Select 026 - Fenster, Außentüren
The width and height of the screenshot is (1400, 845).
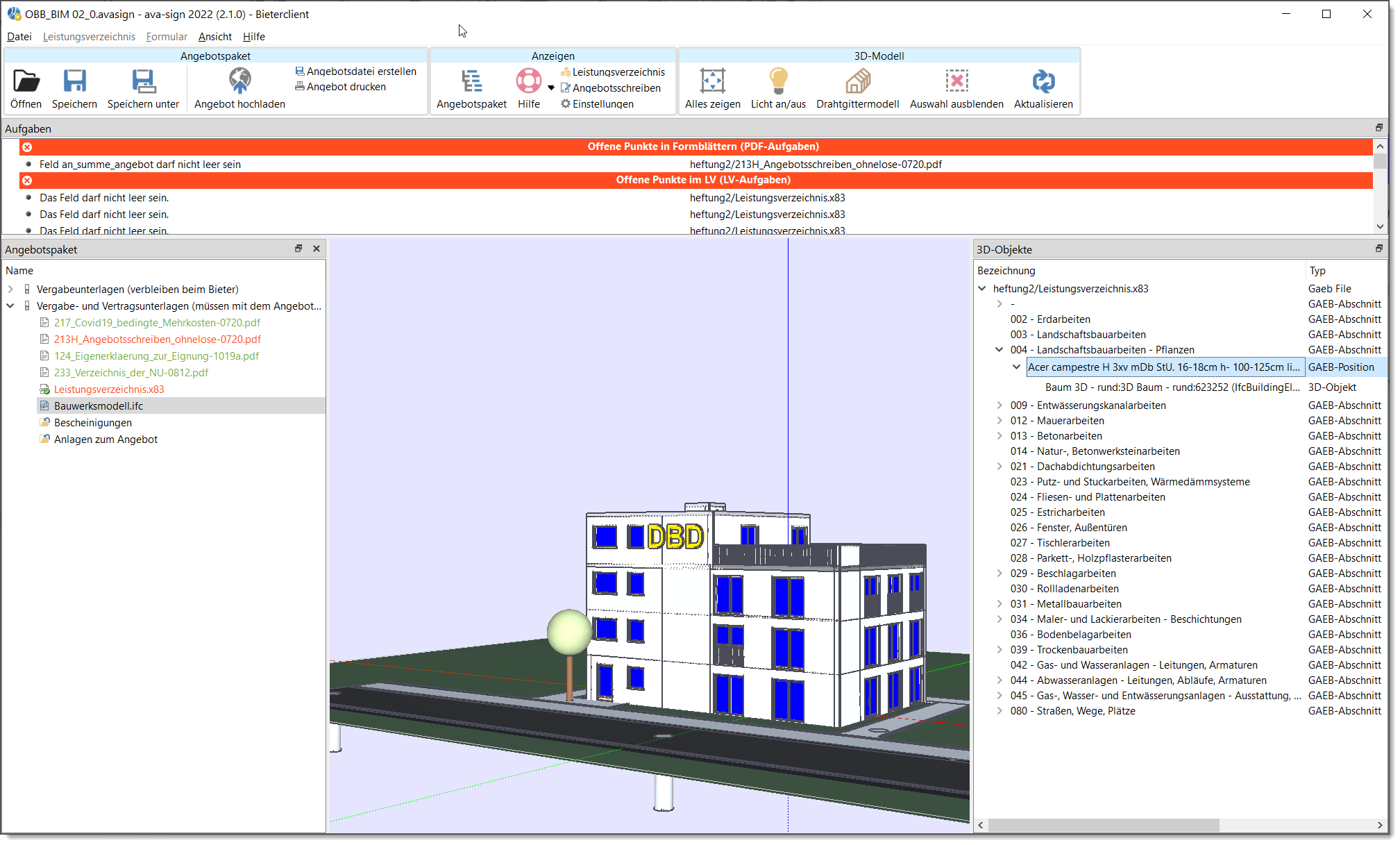[1069, 528]
